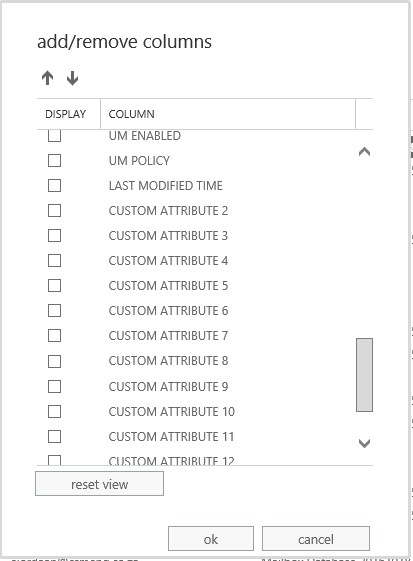Dismiss dialog with cancel button
413x561 pixels.
pyautogui.click(x=316, y=538)
